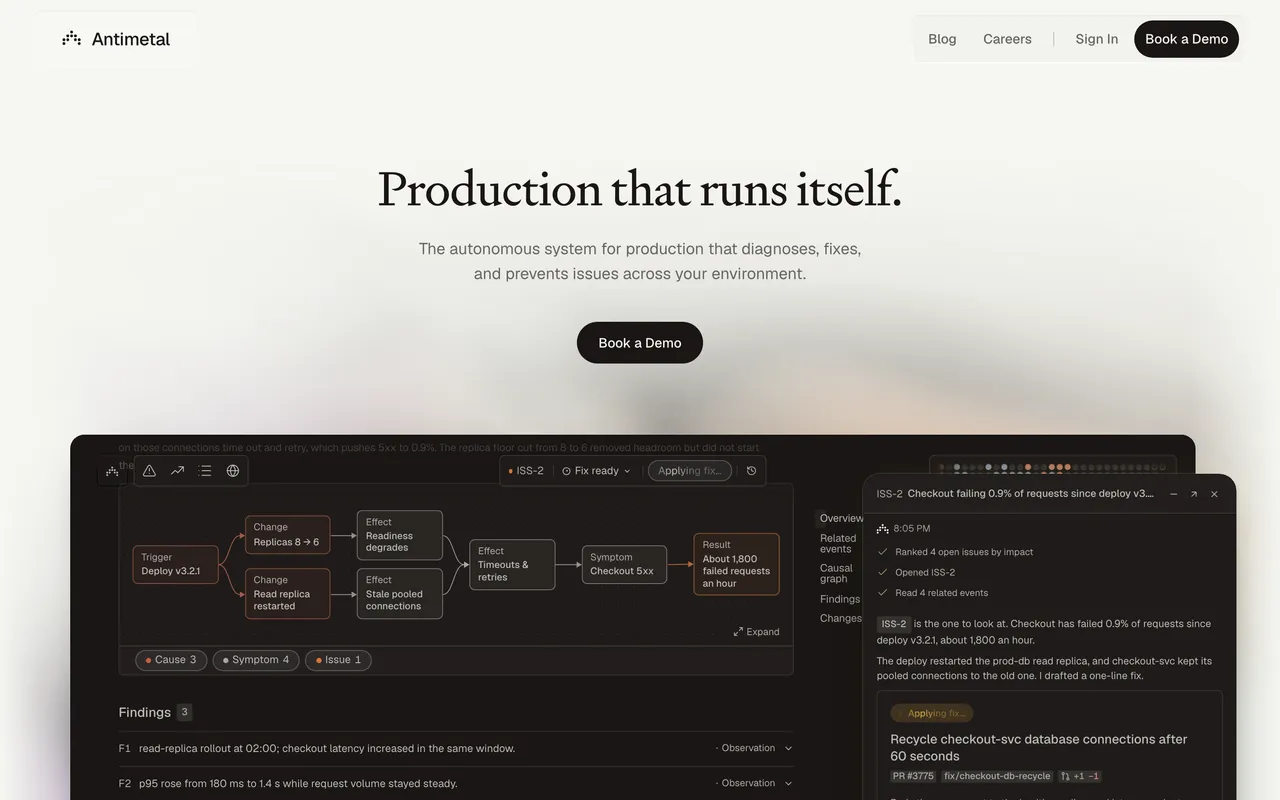
Task: Open the Careers link in the header
Action: (1007, 39)
